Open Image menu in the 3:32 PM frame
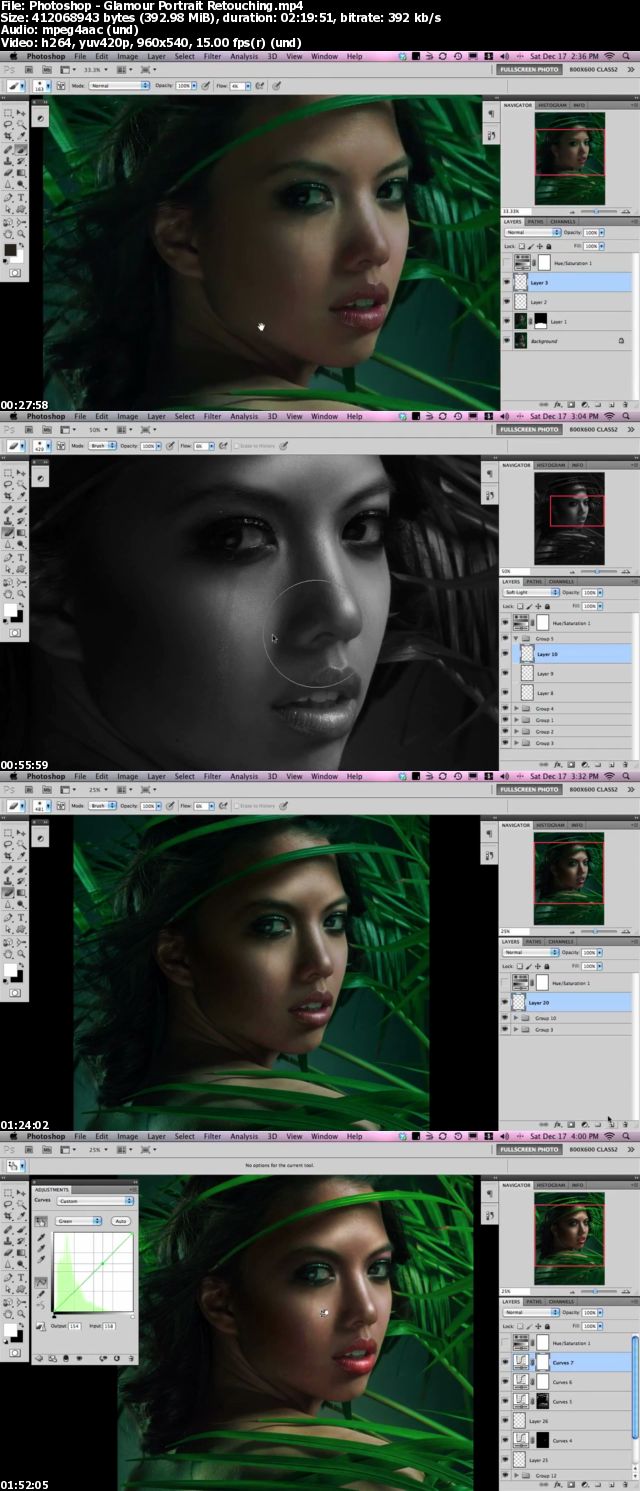The image size is (640, 1491). pos(127,776)
